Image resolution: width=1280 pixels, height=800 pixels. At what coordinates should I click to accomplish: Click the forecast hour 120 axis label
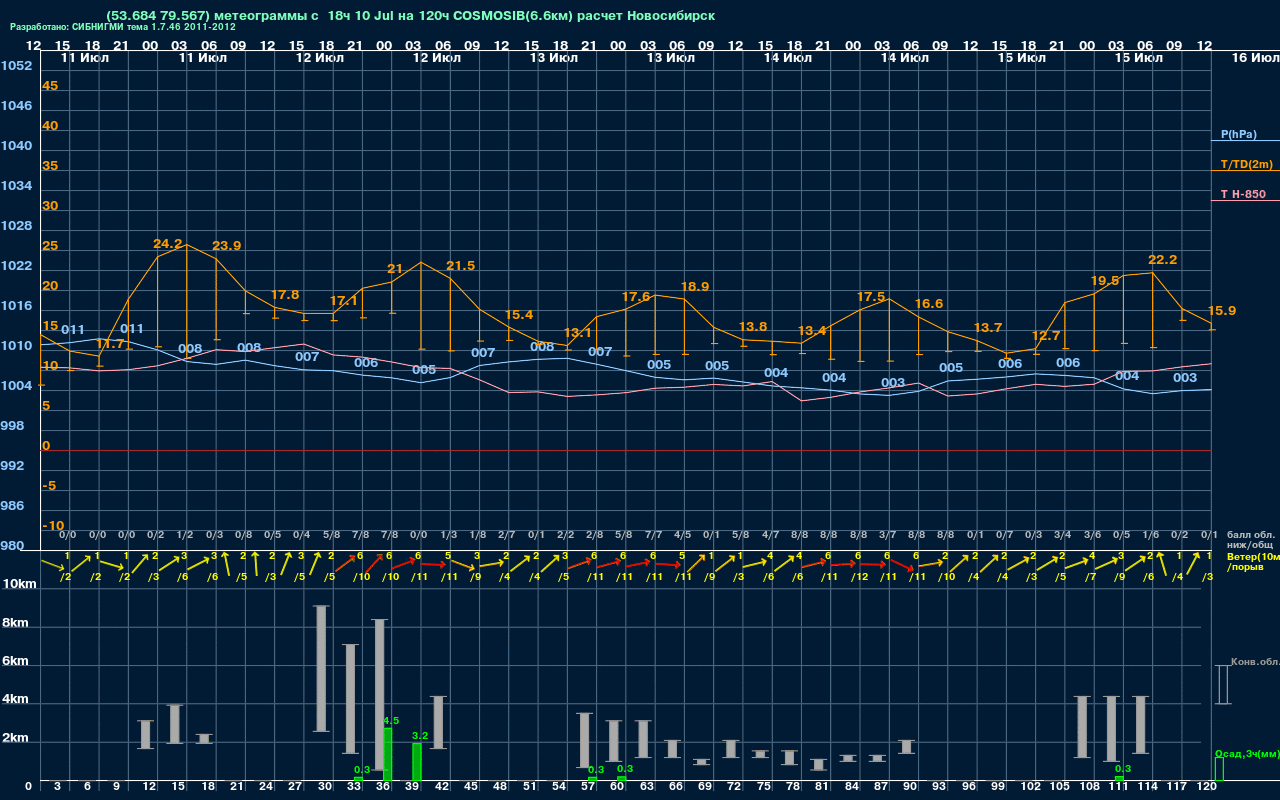1207,787
